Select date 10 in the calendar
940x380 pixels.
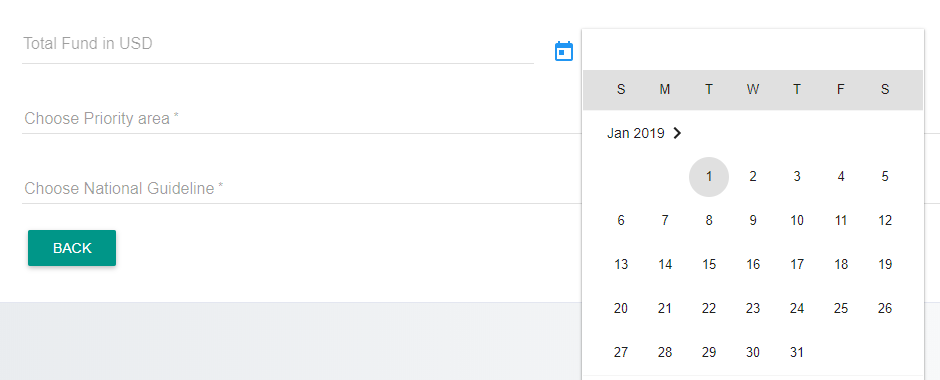(797, 221)
